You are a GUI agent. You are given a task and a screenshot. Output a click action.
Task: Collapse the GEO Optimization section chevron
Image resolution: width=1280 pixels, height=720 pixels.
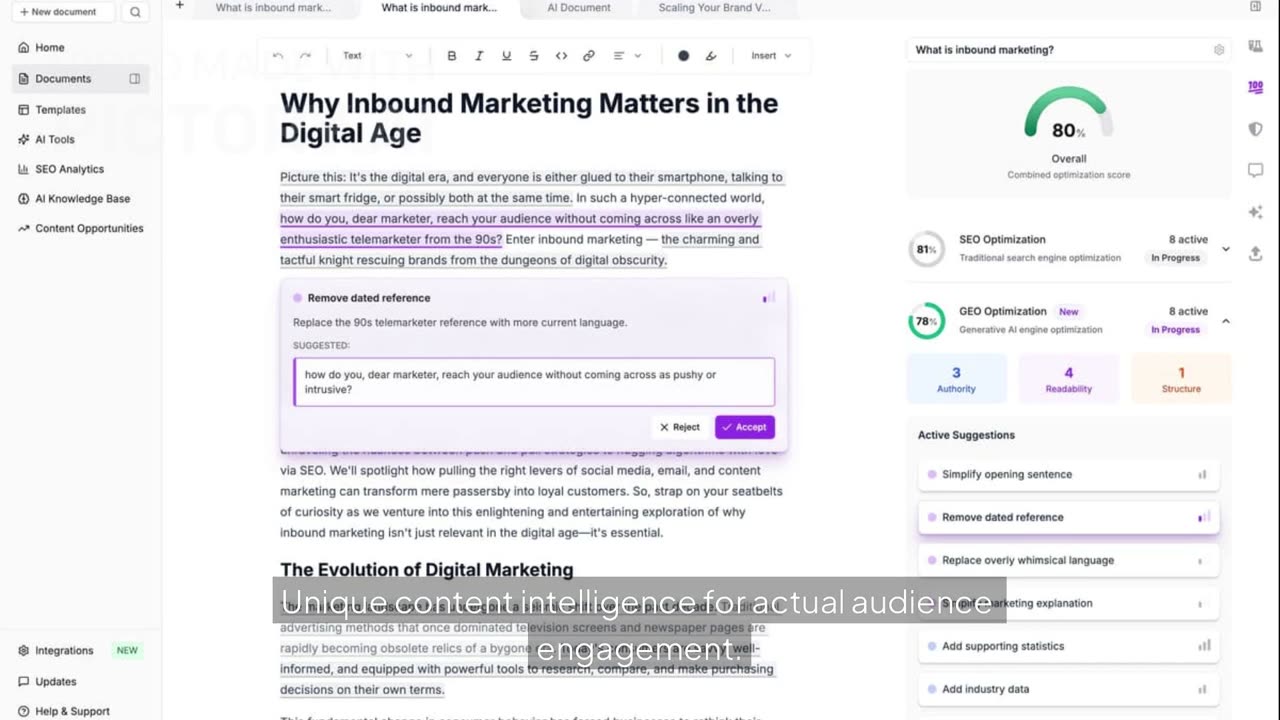tap(1226, 321)
